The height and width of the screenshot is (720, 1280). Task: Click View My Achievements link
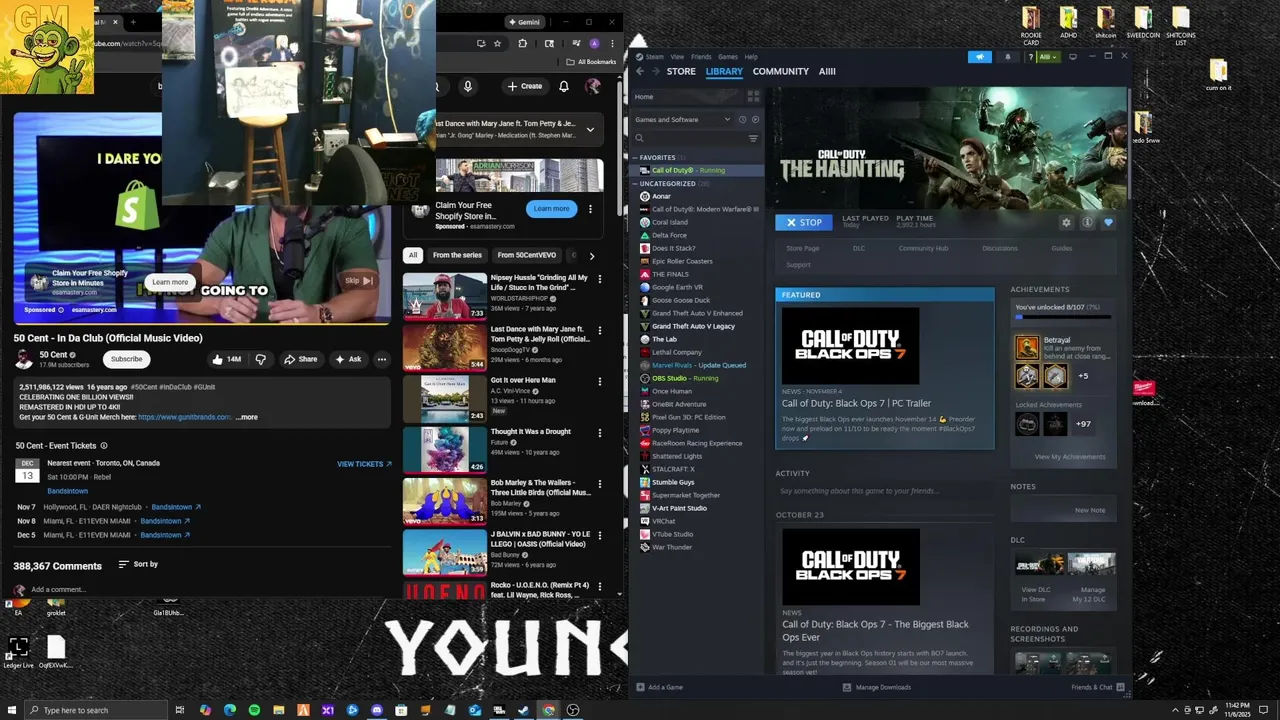1070,457
